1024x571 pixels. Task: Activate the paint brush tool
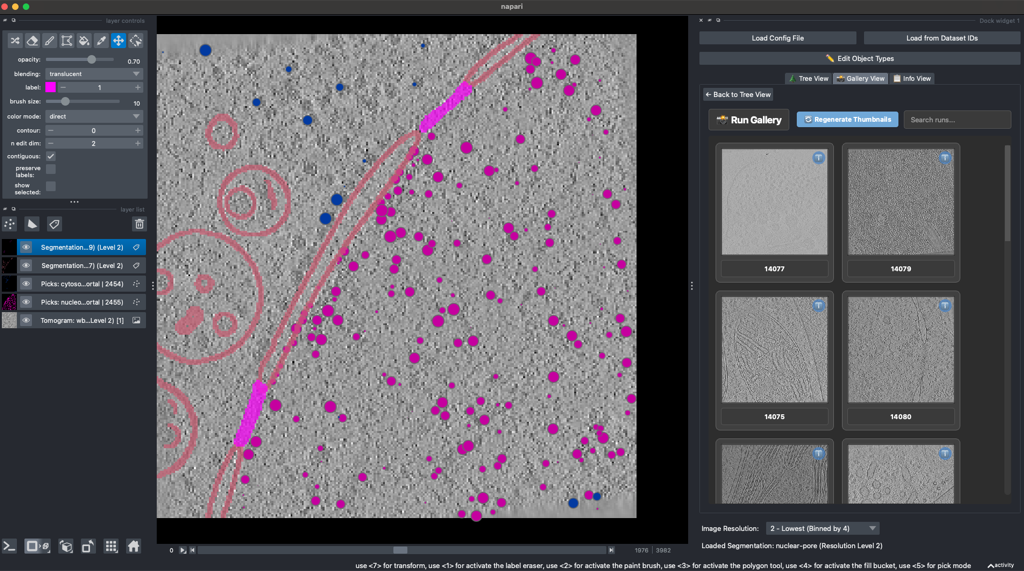pos(50,41)
